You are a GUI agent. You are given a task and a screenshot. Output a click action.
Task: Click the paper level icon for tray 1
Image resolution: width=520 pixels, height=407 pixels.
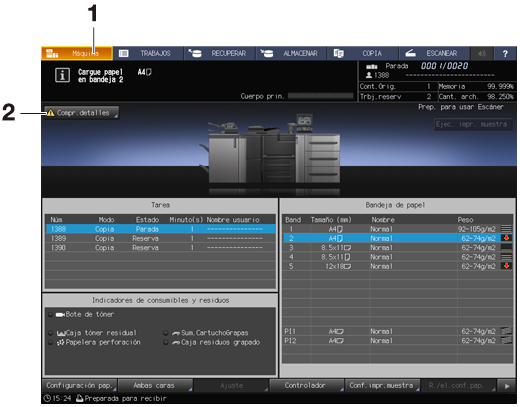click(507, 229)
